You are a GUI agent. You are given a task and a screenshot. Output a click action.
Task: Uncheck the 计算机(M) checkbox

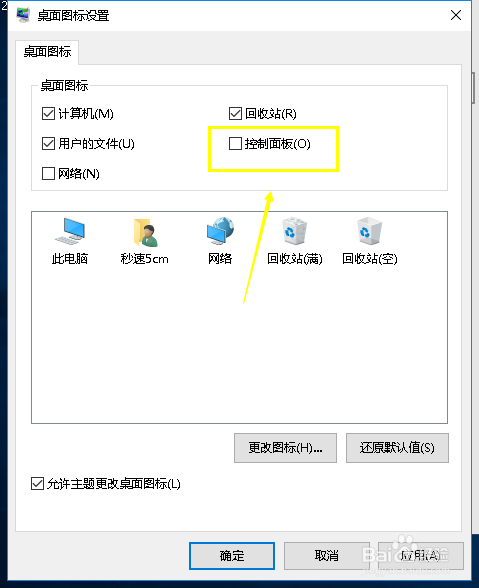[48, 113]
